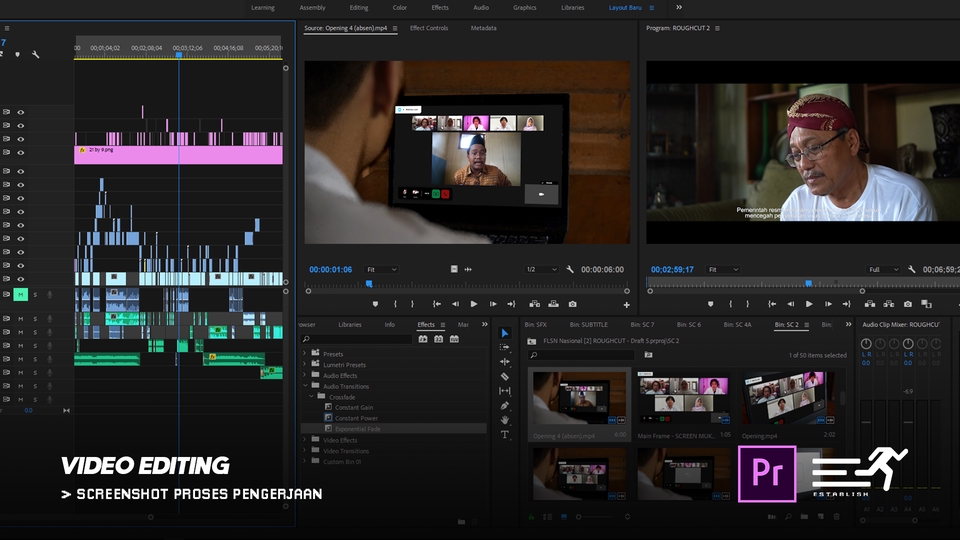The height and width of the screenshot is (540, 960).
Task: Mark Out point in Source monitor
Action: (x=413, y=304)
